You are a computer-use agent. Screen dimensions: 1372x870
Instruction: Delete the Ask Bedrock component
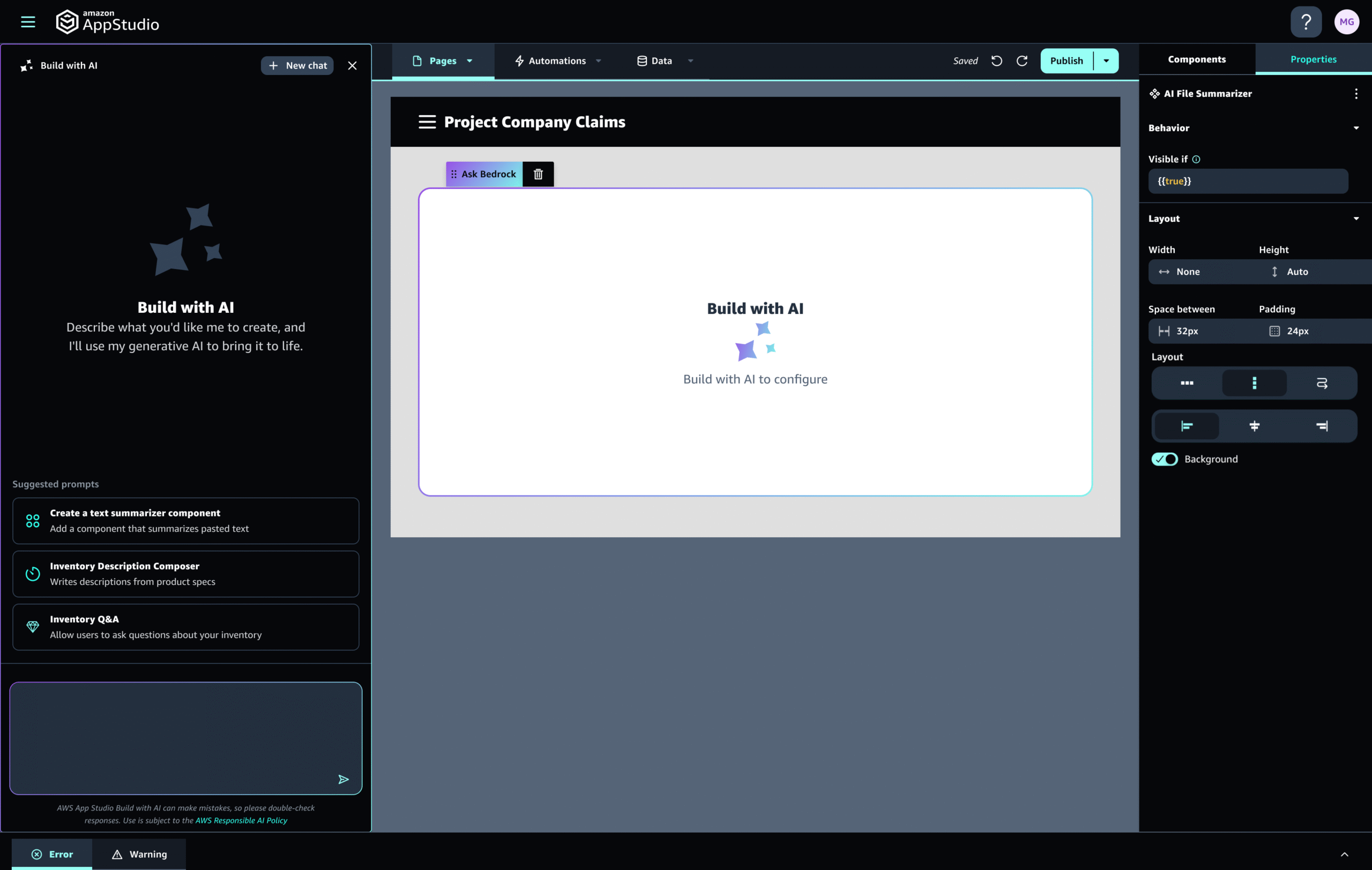pyautogui.click(x=538, y=174)
